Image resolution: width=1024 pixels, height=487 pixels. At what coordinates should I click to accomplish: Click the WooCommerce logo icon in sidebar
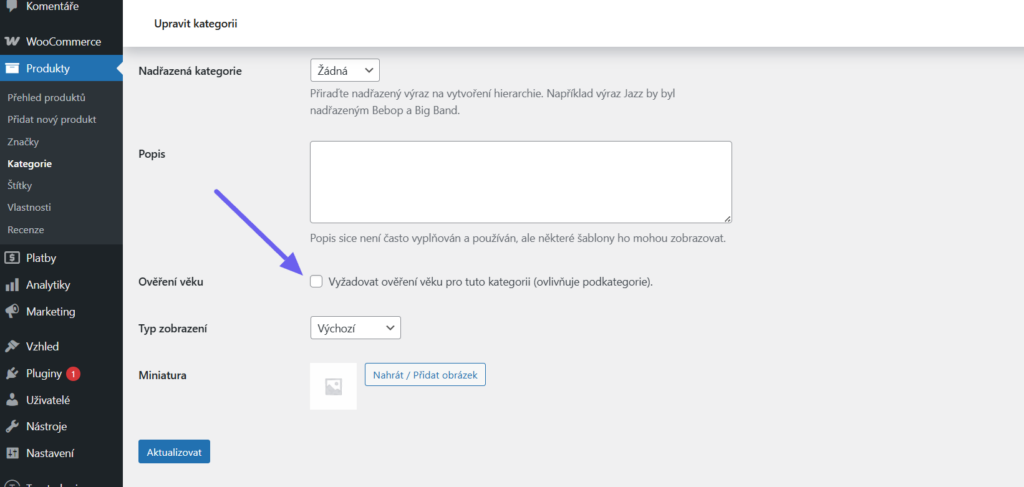(12, 42)
